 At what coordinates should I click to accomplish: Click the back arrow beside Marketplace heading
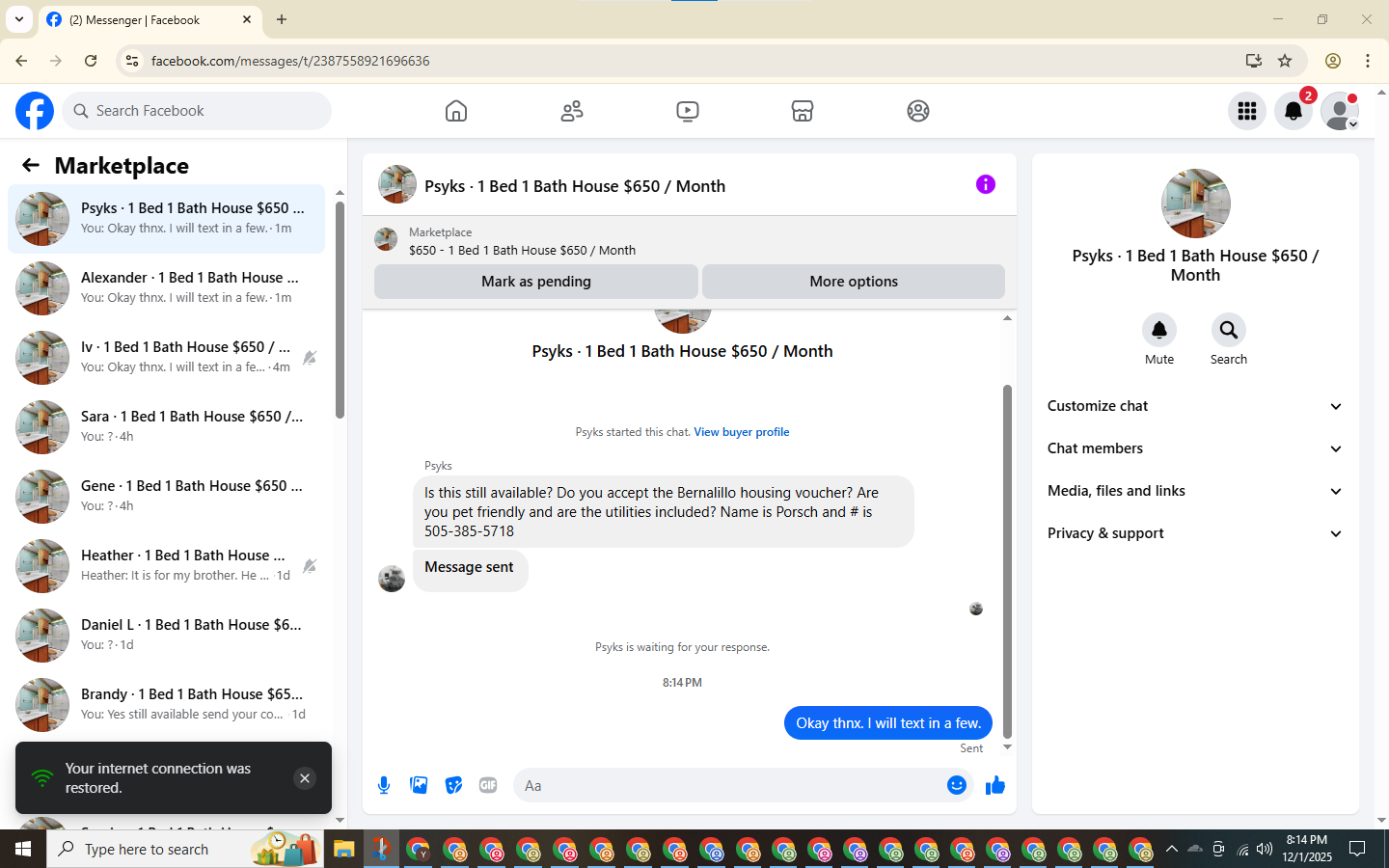click(31, 165)
